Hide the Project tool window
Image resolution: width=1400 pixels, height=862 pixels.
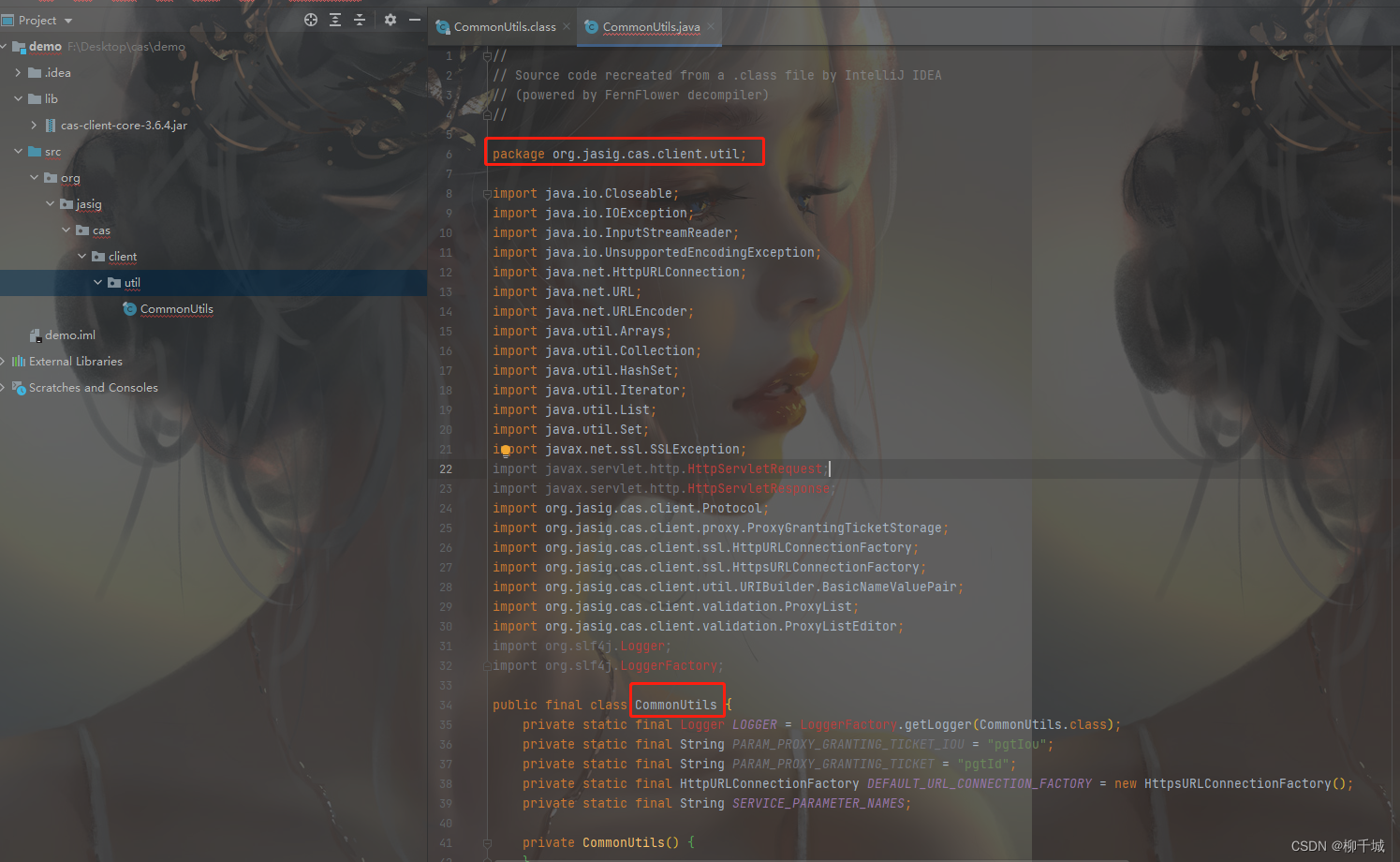[415, 20]
